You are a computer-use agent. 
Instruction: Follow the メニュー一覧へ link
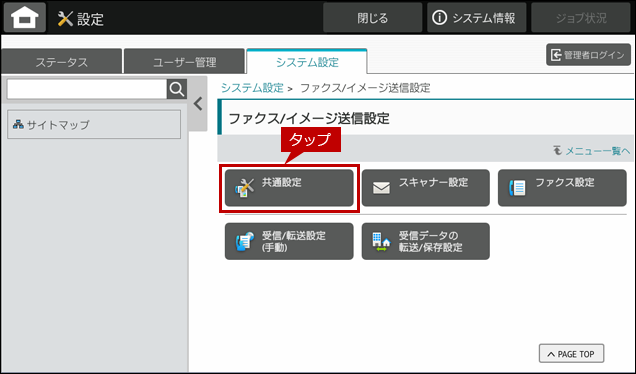pos(598,151)
